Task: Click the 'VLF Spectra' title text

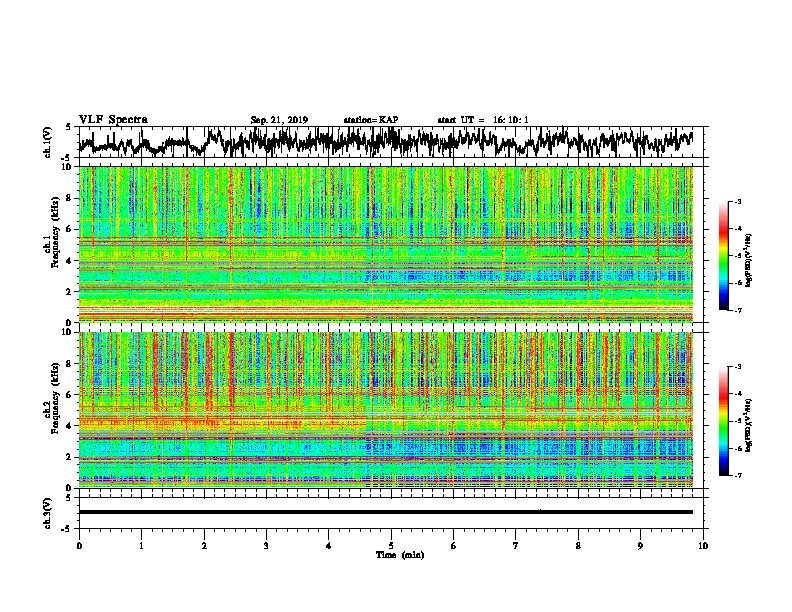Action: [x=113, y=120]
